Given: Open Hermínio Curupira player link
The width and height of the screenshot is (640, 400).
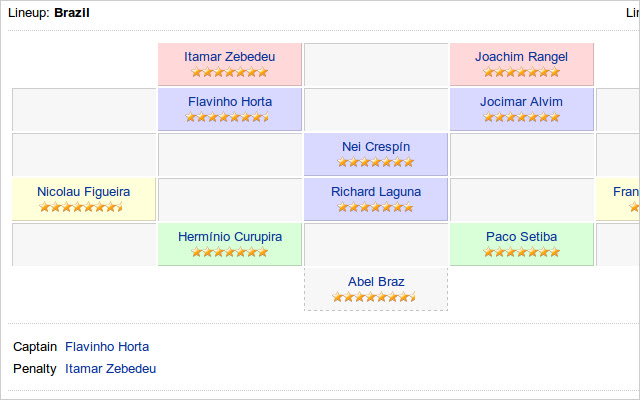Looking at the screenshot, I should point(229,237).
